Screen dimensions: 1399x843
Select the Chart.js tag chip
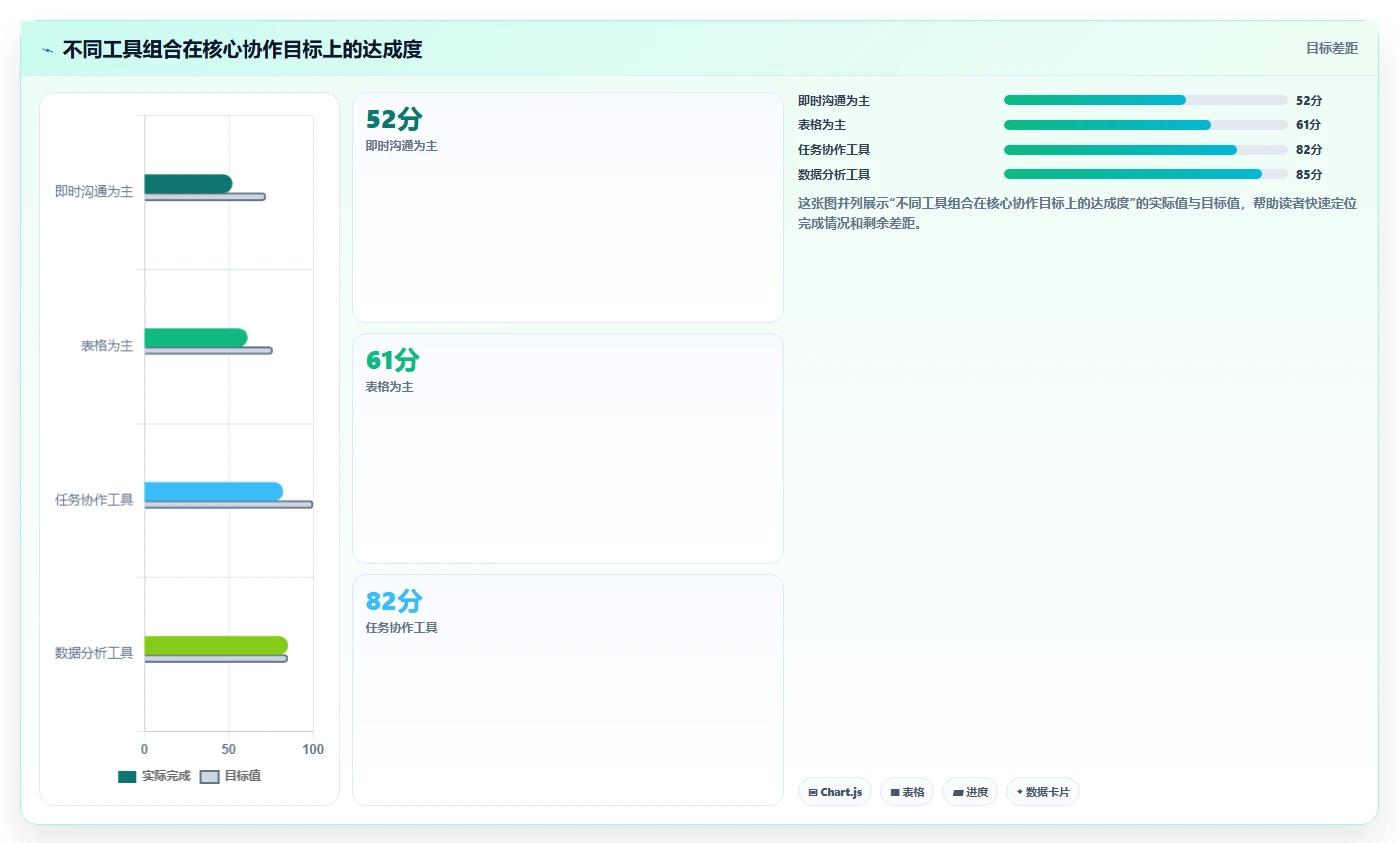pyautogui.click(x=835, y=792)
